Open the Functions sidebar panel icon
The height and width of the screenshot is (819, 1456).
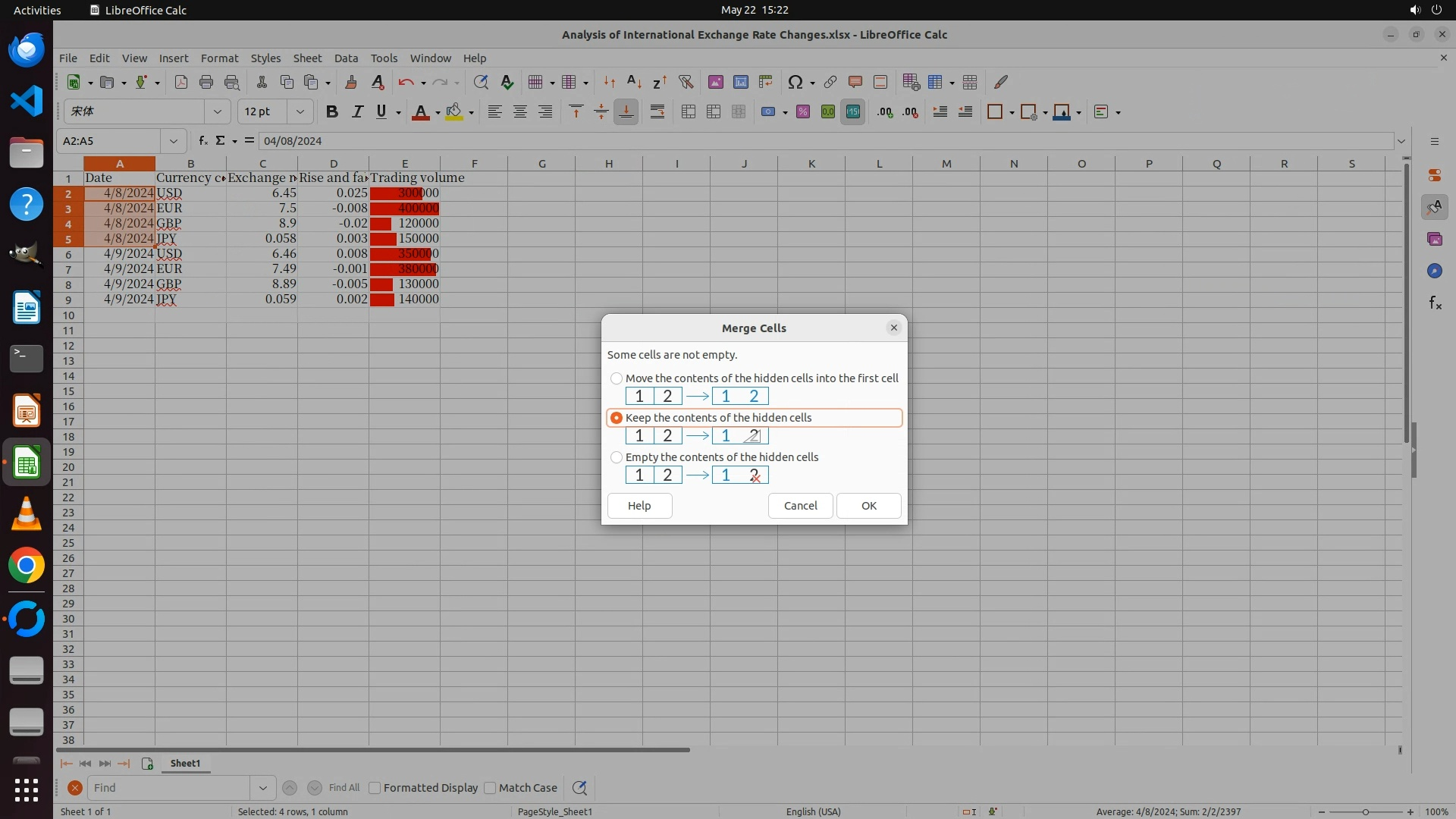1435,303
